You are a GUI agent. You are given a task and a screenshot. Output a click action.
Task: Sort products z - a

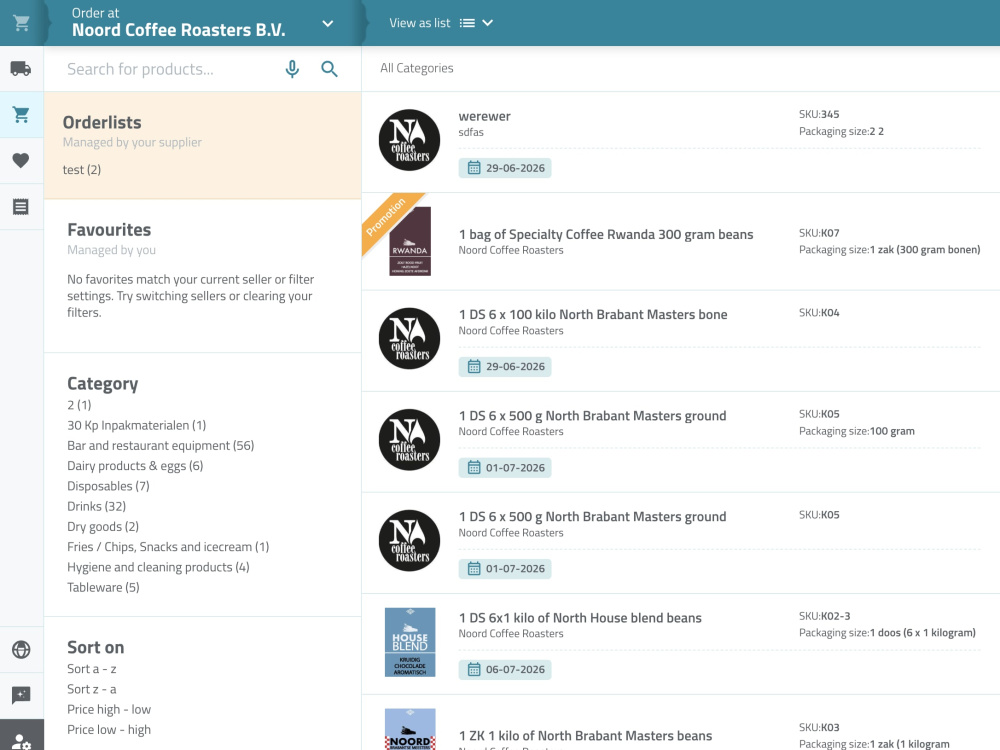pyautogui.click(x=92, y=689)
